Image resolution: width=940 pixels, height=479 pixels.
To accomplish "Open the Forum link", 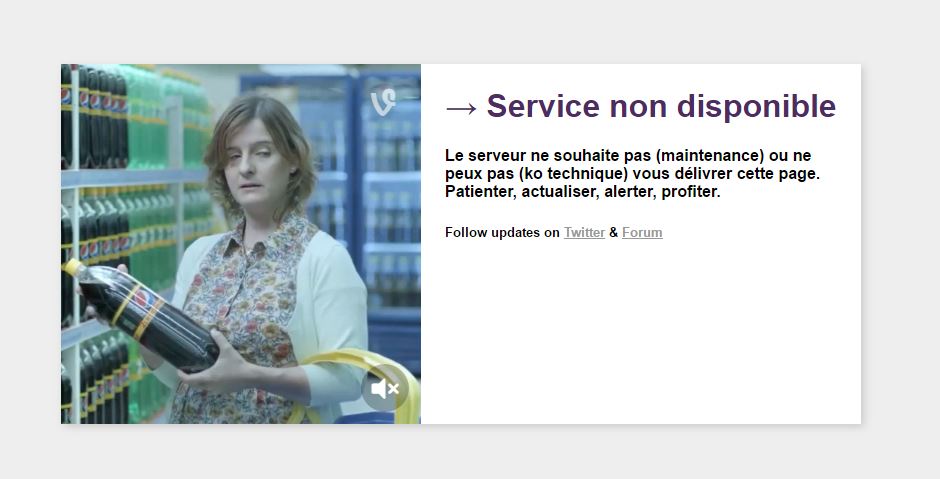I will tap(642, 233).
